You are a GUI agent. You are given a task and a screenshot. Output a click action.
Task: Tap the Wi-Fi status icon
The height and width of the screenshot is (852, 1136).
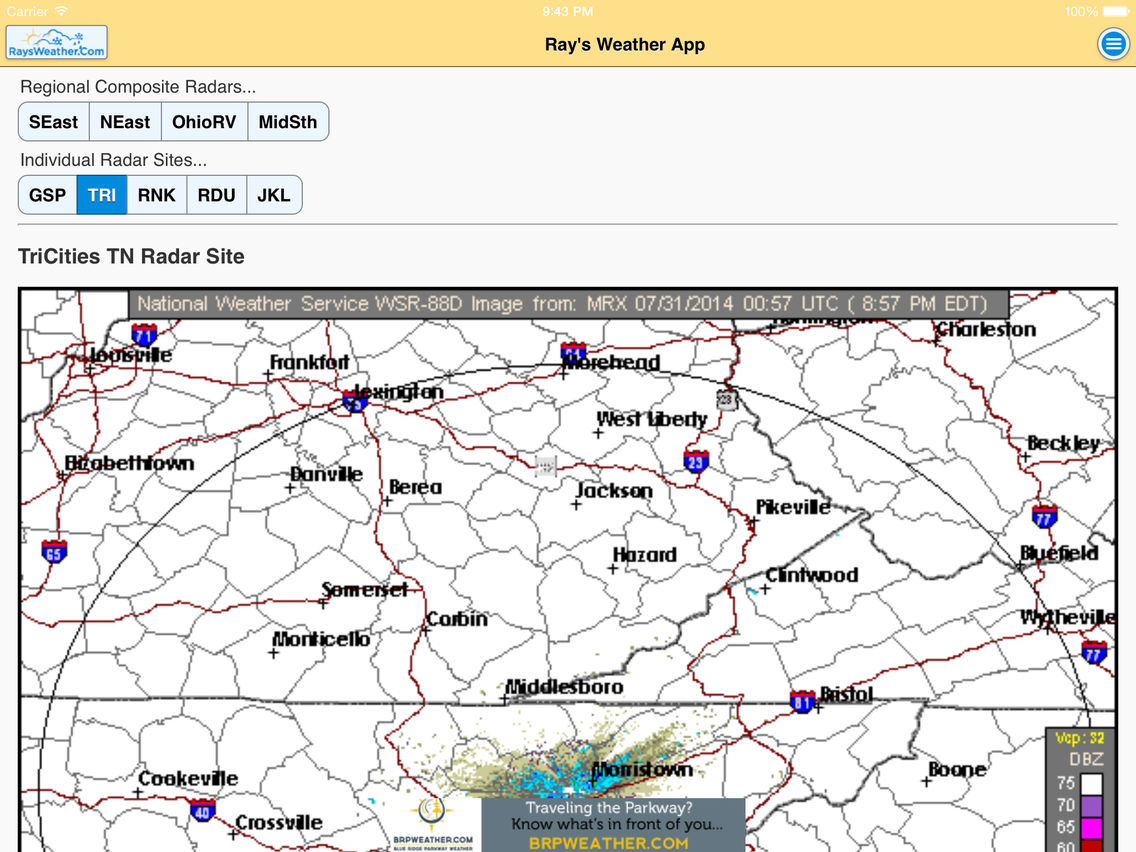tap(62, 11)
